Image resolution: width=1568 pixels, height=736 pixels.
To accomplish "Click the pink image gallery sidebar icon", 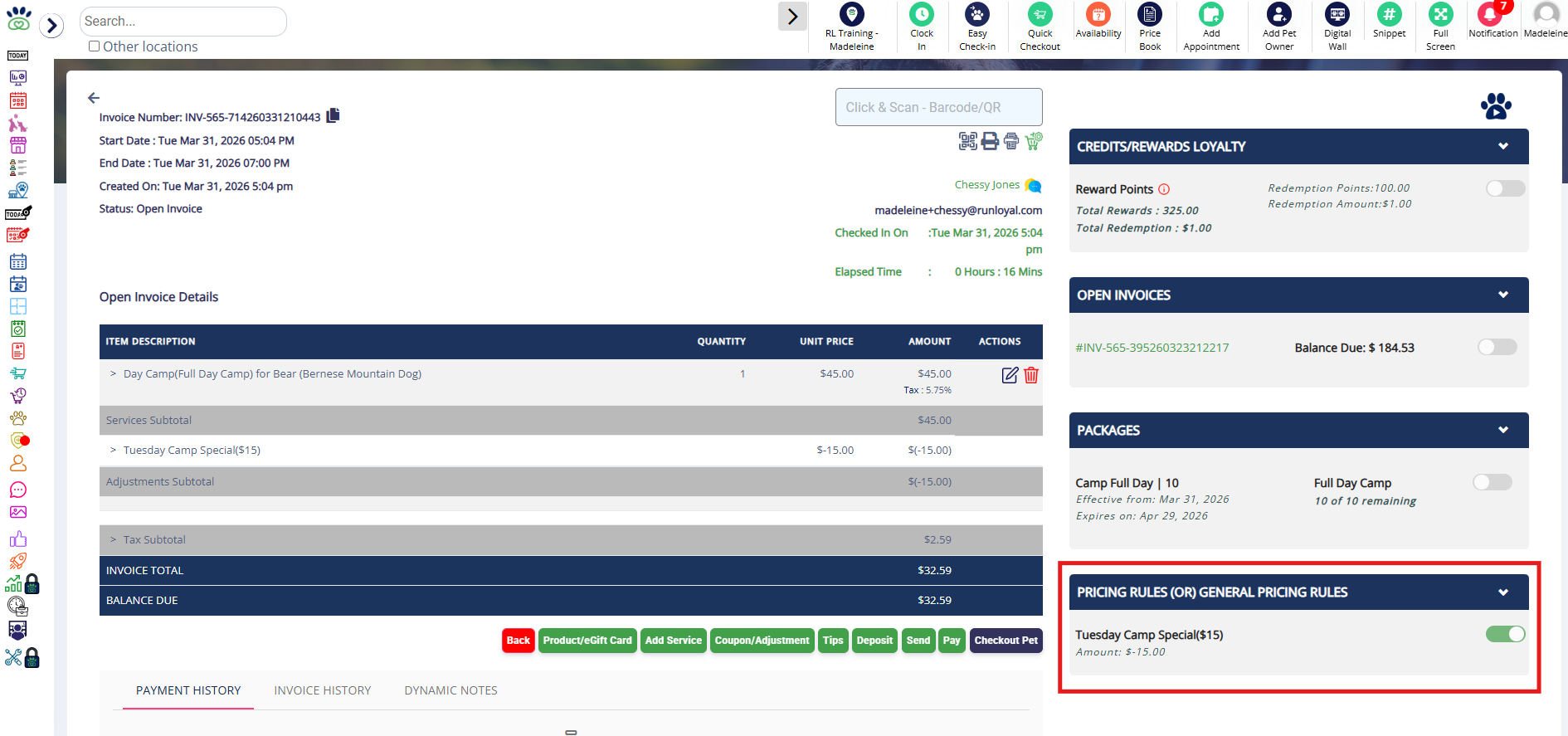I will point(17,512).
